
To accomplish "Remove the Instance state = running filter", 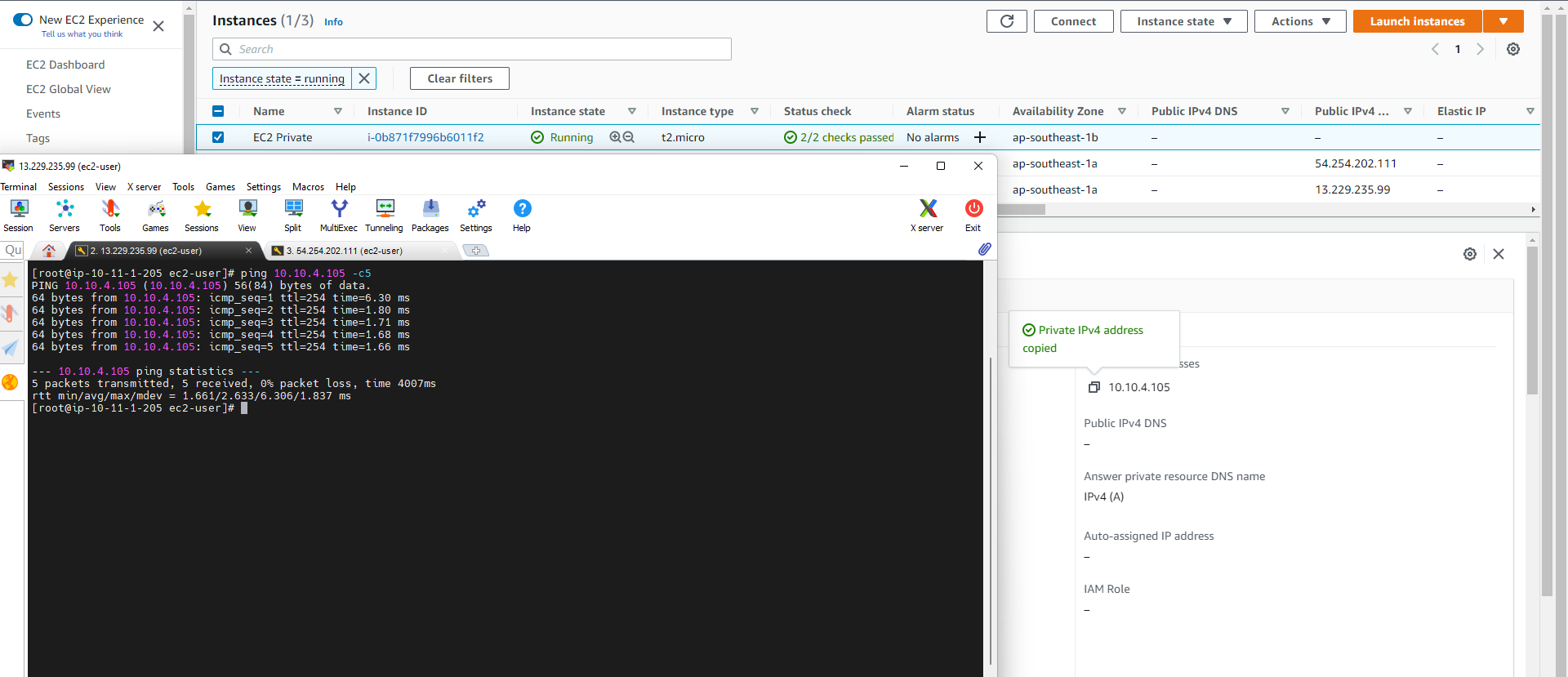I will coord(364,78).
